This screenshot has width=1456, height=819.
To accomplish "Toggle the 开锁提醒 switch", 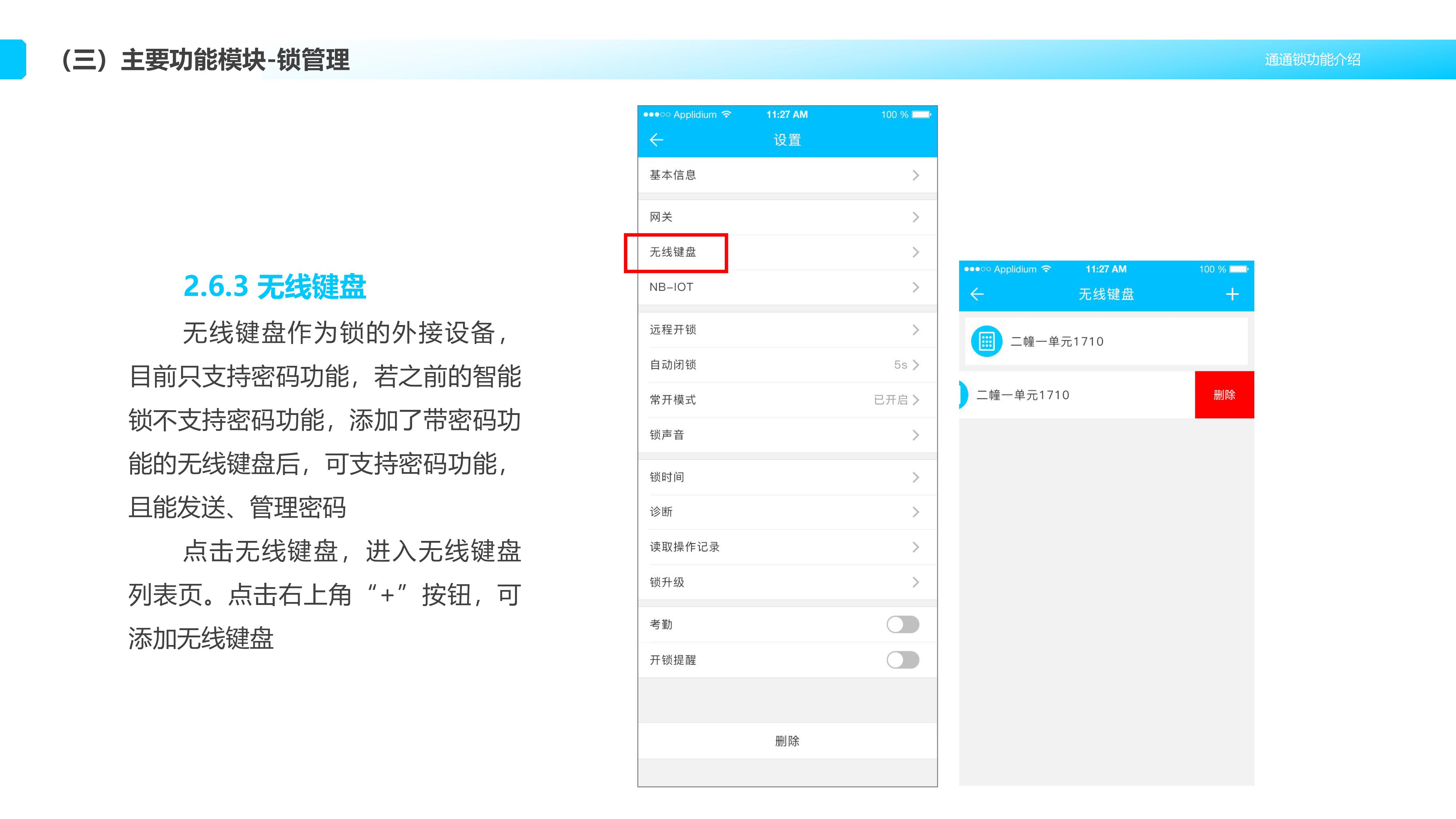I will pos(903,660).
